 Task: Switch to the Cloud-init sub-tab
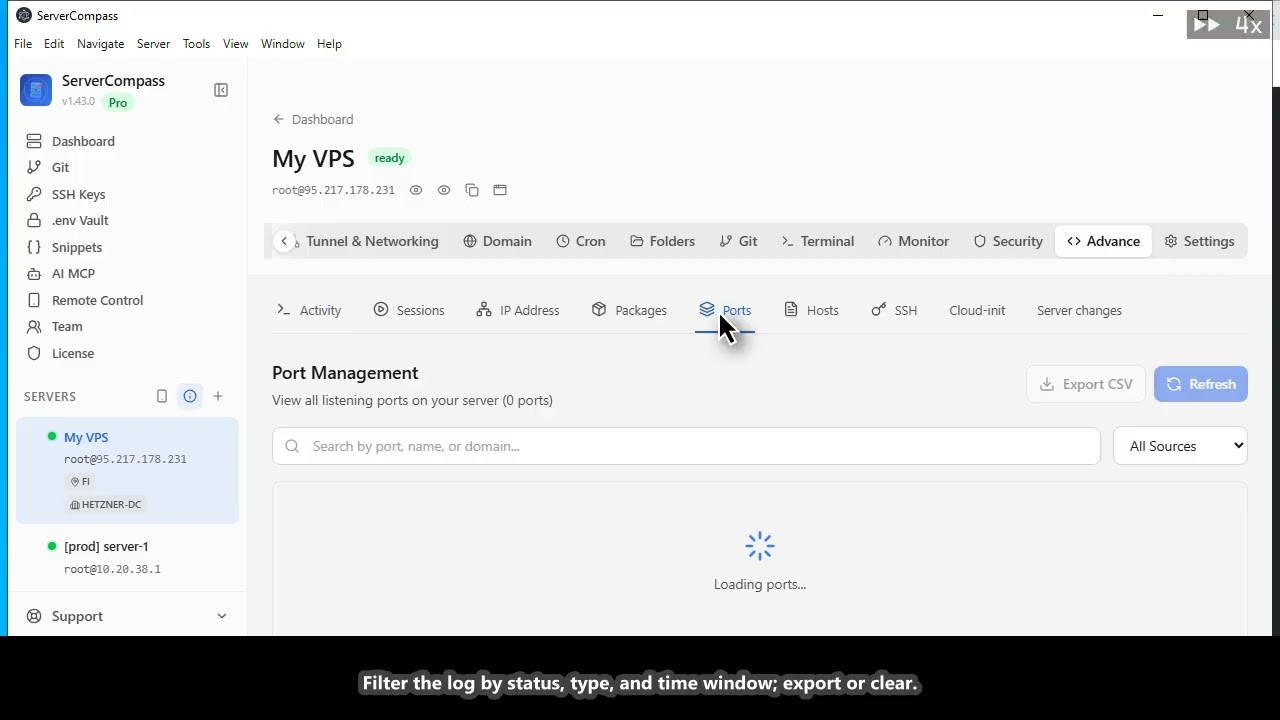977,310
